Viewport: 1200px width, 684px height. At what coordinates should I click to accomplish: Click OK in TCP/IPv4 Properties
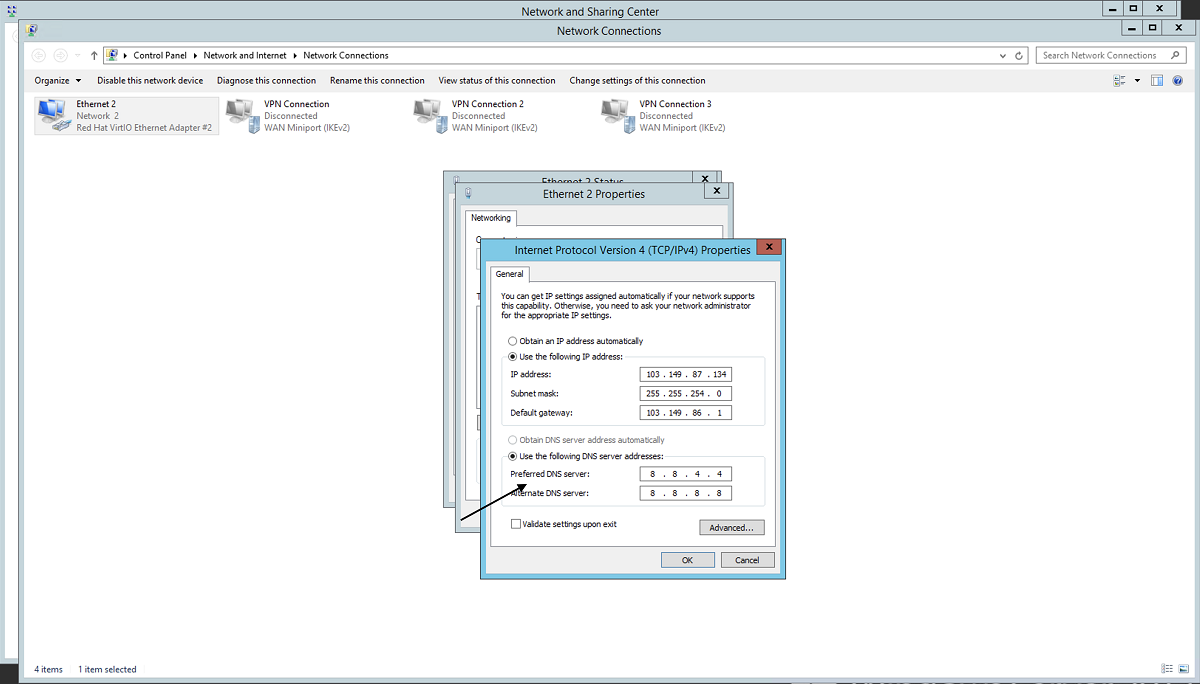(687, 560)
